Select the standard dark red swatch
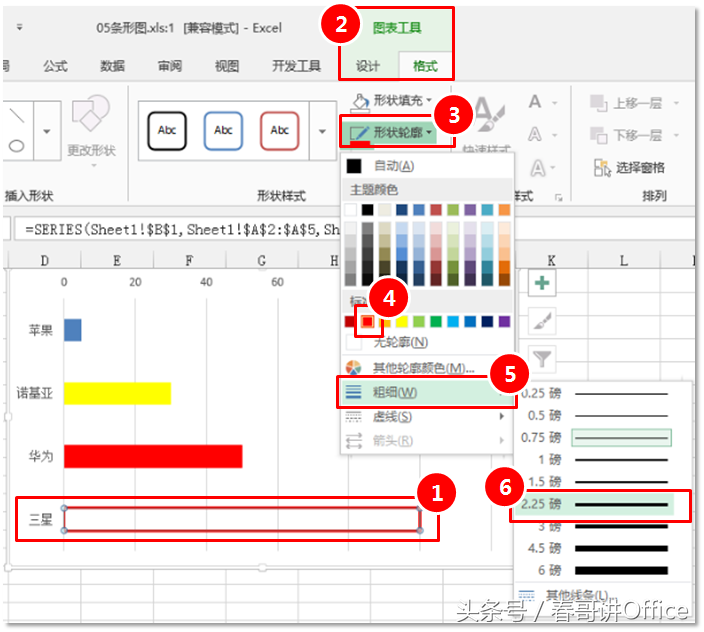 coord(350,321)
